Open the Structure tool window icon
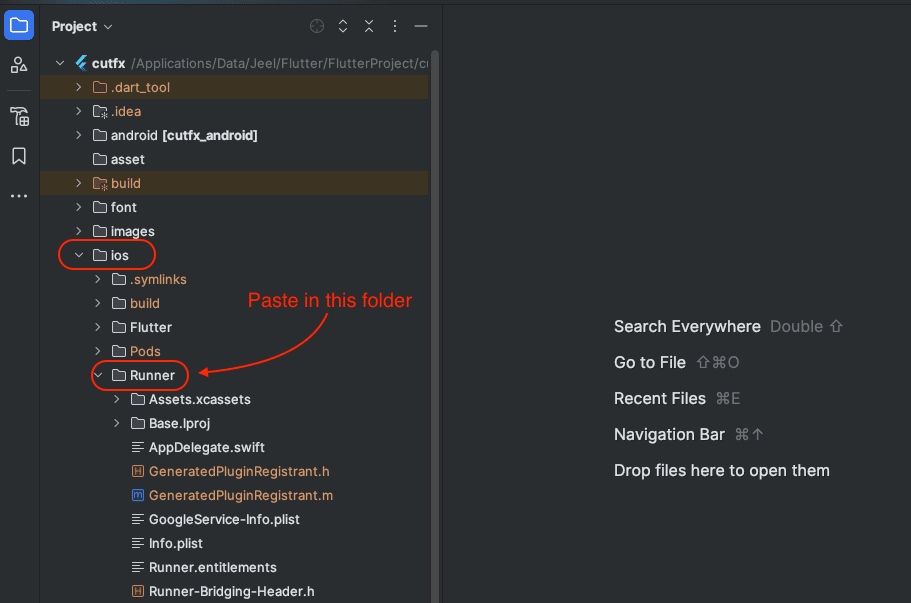Screen dimensions: 911x603 click(x=18, y=65)
